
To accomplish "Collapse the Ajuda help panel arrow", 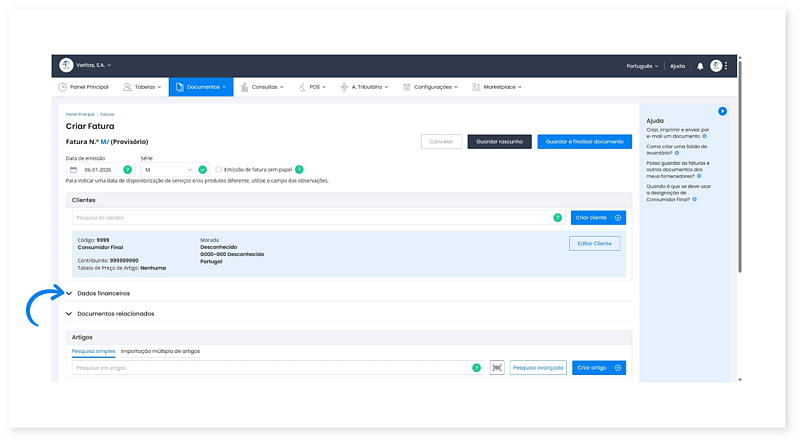I will (722, 111).
